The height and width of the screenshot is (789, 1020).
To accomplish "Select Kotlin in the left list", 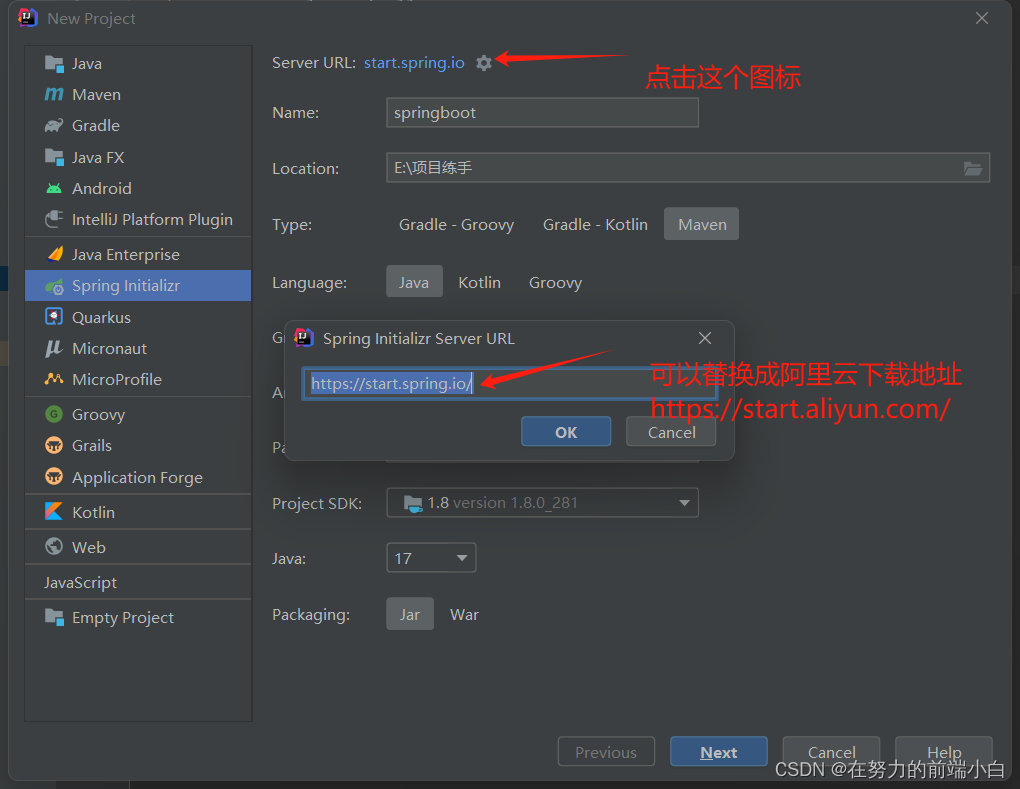I will tap(138, 512).
